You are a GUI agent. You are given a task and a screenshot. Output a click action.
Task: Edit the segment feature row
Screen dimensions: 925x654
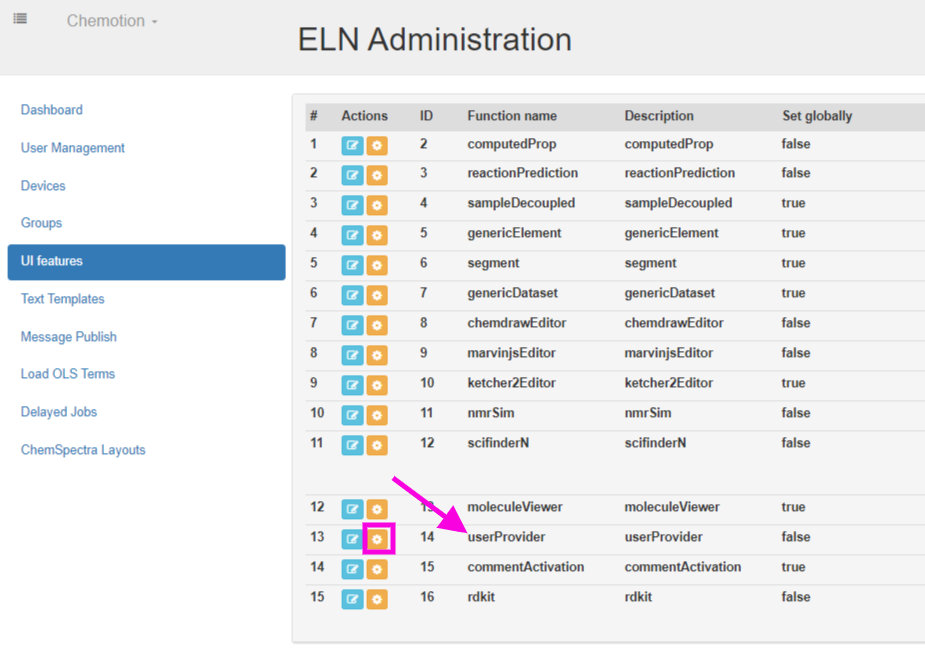pos(352,265)
